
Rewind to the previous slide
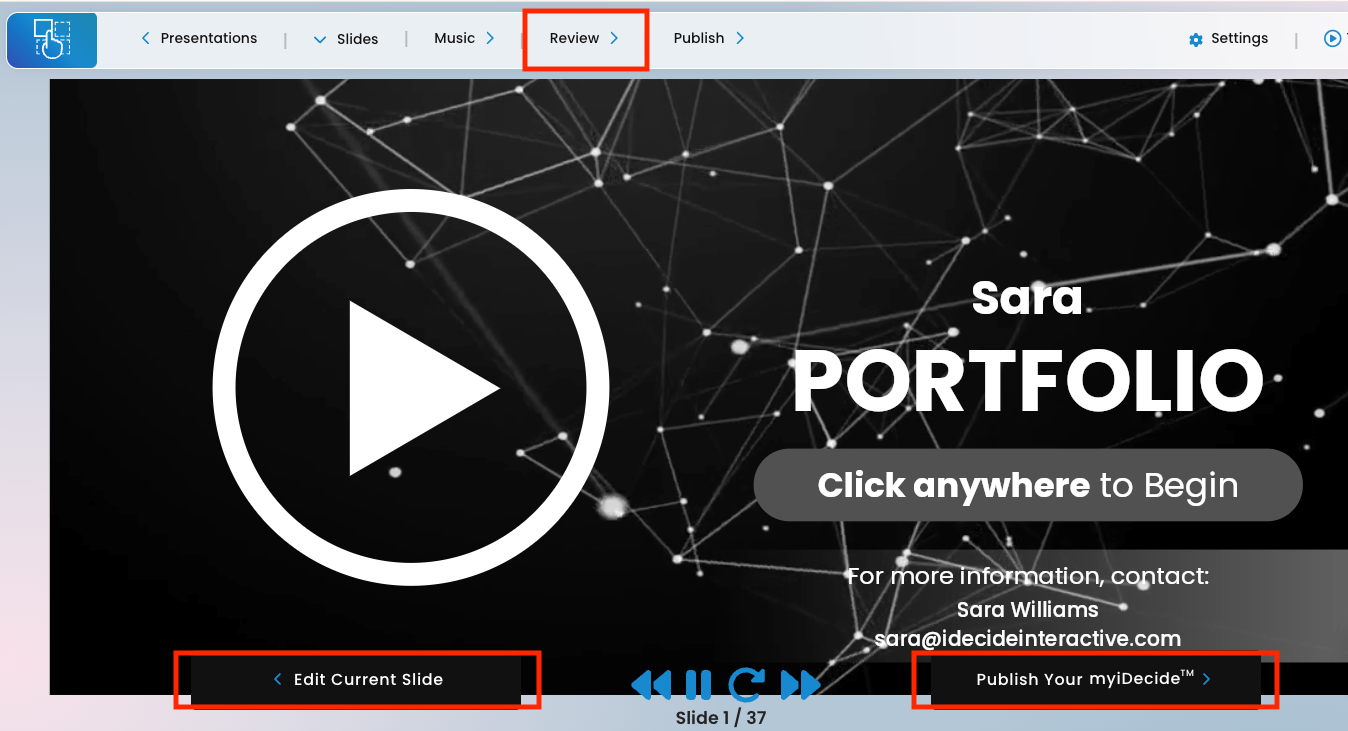click(x=651, y=685)
